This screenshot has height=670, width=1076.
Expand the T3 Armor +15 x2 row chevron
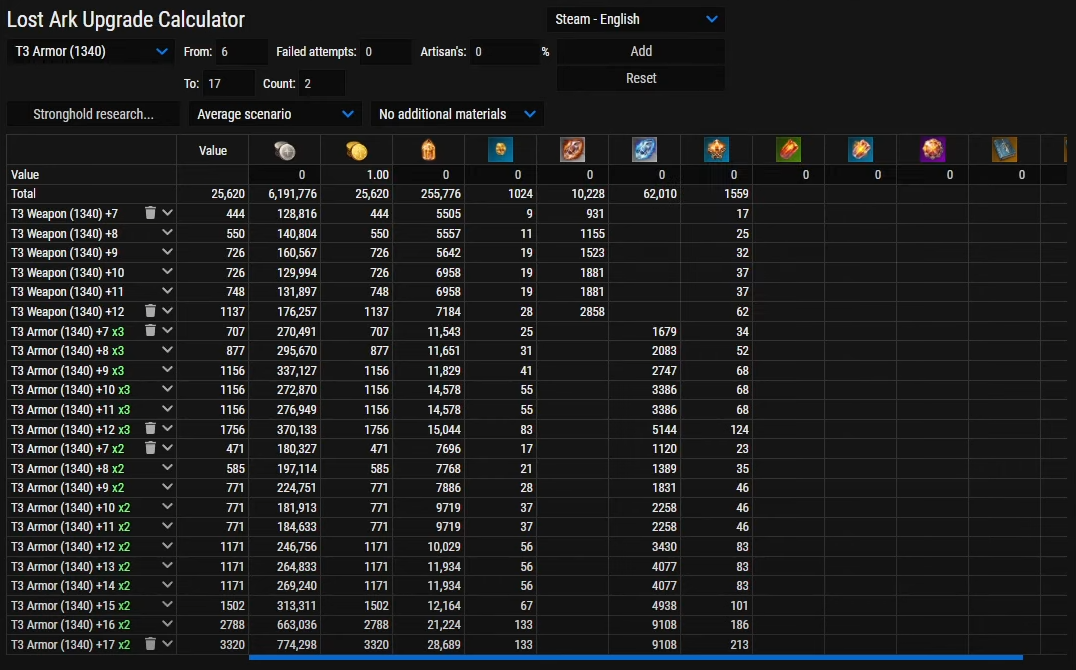tap(167, 605)
